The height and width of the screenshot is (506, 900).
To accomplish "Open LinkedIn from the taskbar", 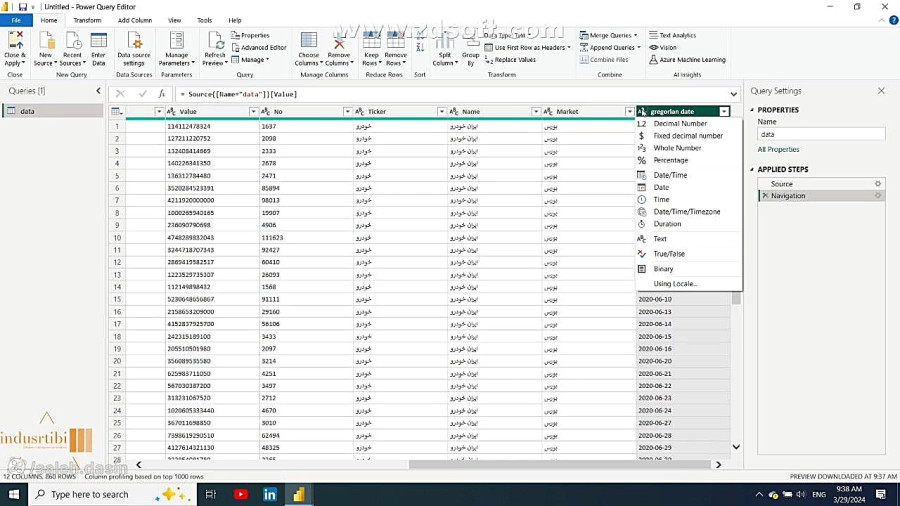I will coord(269,494).
